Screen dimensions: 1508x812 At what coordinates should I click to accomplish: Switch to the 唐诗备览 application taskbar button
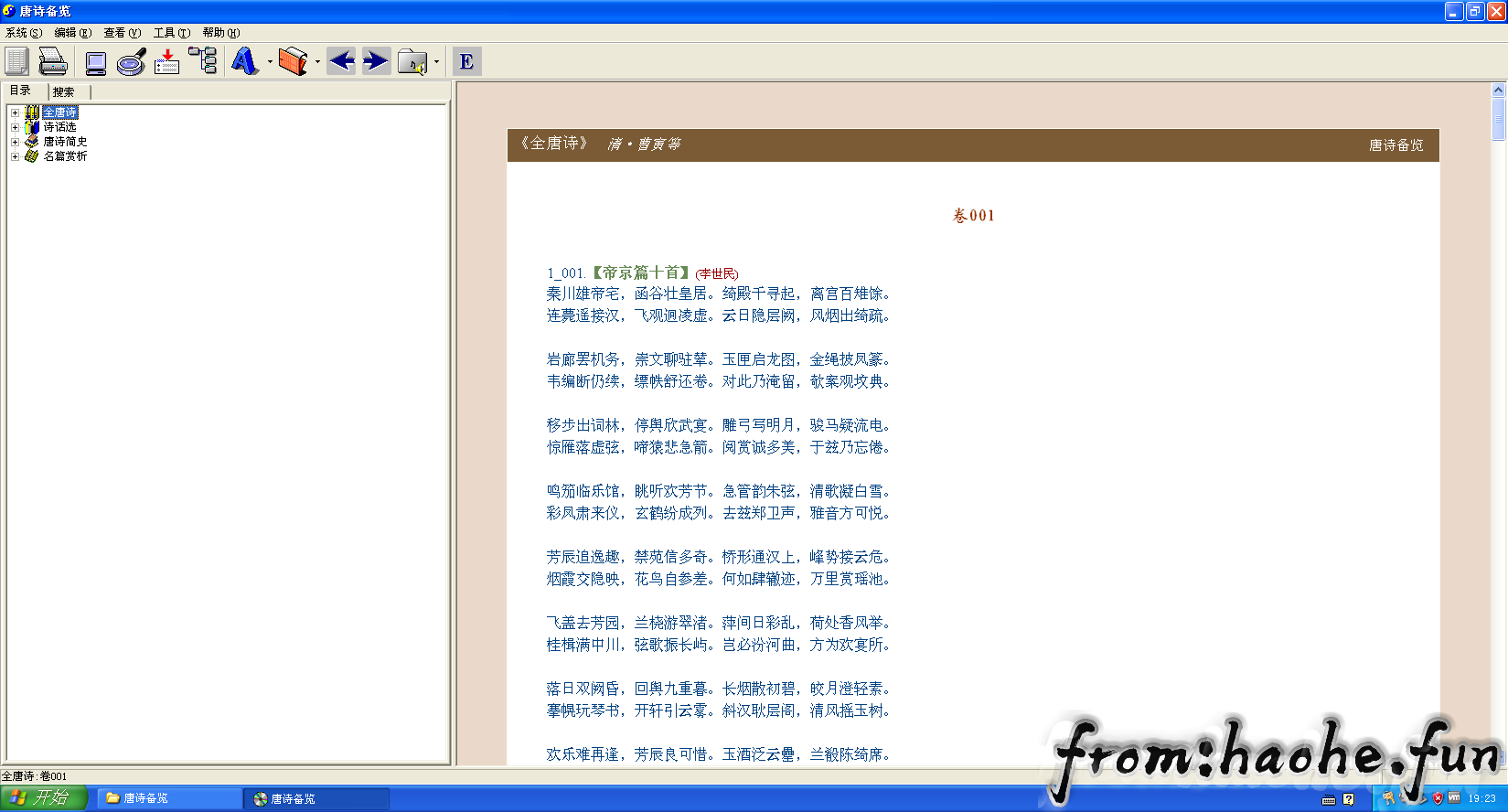click(316, 798)
